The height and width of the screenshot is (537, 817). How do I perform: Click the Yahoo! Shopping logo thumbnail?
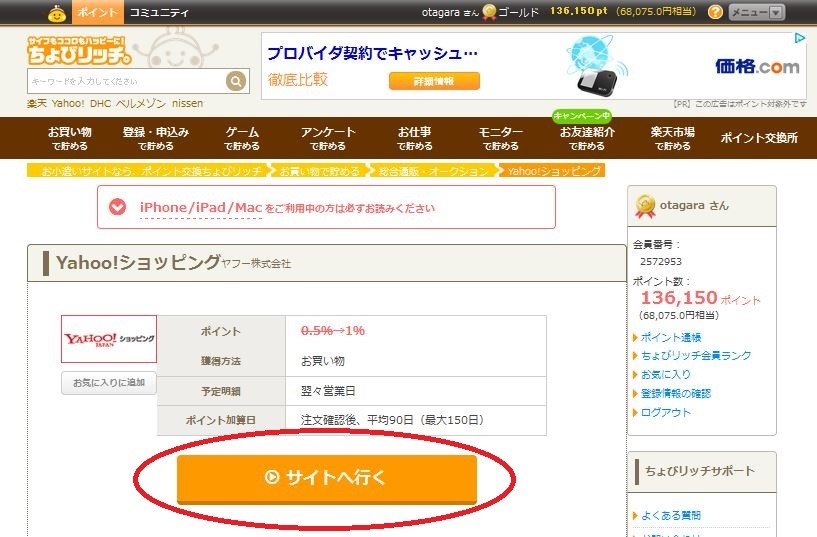click(x=109, y=339)
